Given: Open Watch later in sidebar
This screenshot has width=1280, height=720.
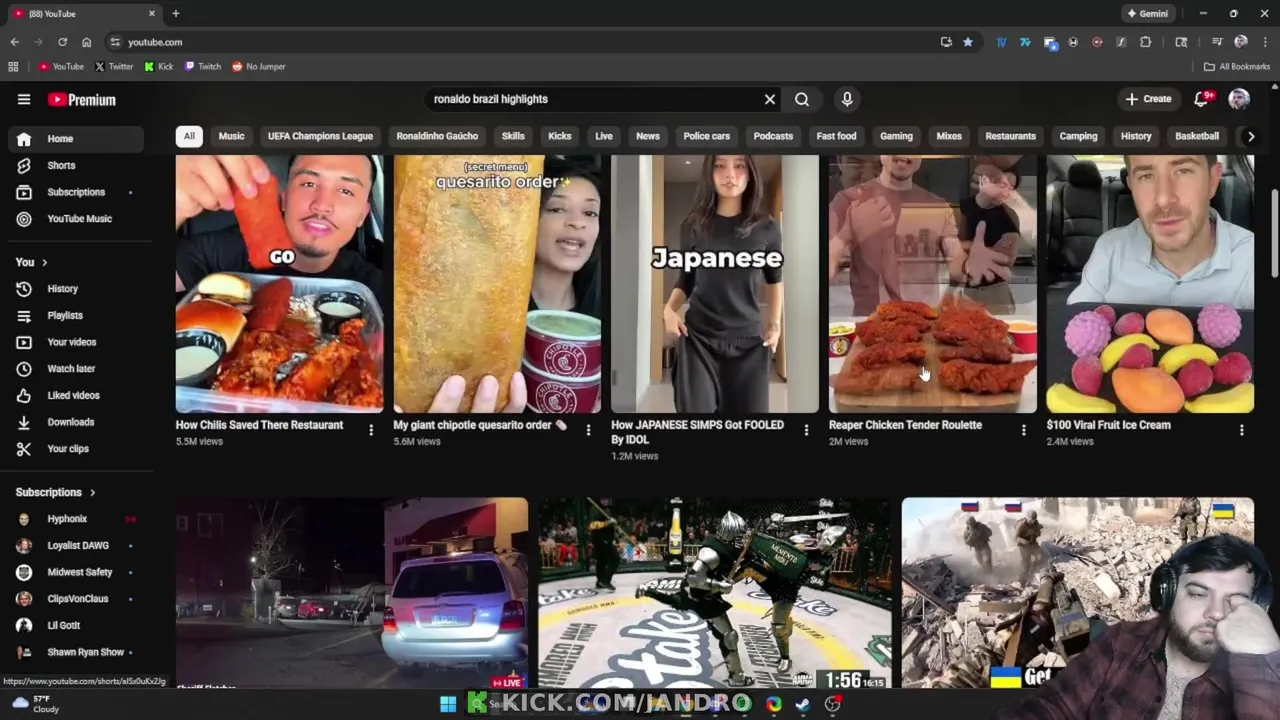Looking at the screenshot, I should [76, 369].
